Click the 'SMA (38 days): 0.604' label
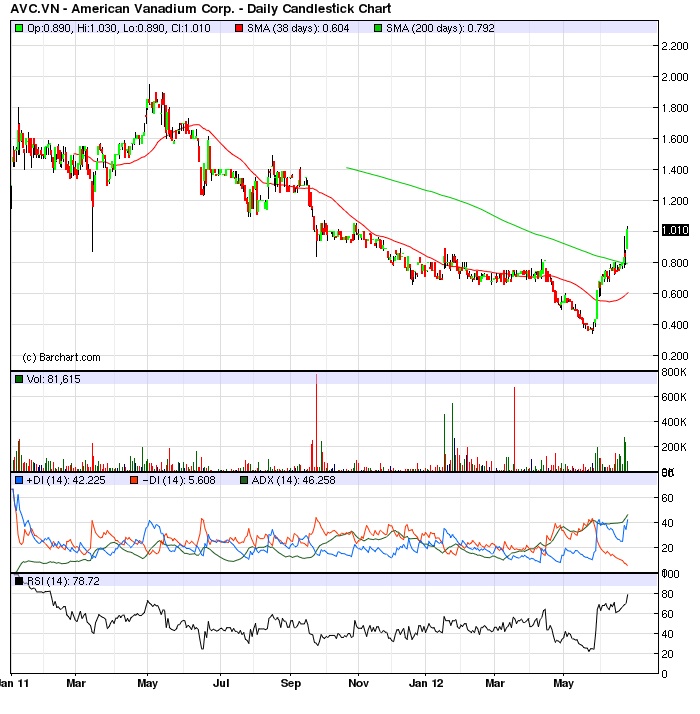Viewport: 700px width, 714px height. 298,28
